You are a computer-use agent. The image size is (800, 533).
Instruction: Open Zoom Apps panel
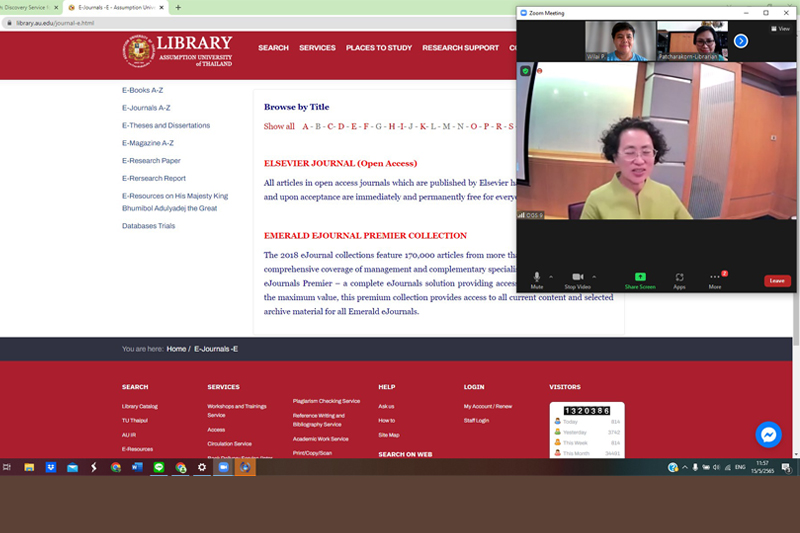click(x=679, y=280)
